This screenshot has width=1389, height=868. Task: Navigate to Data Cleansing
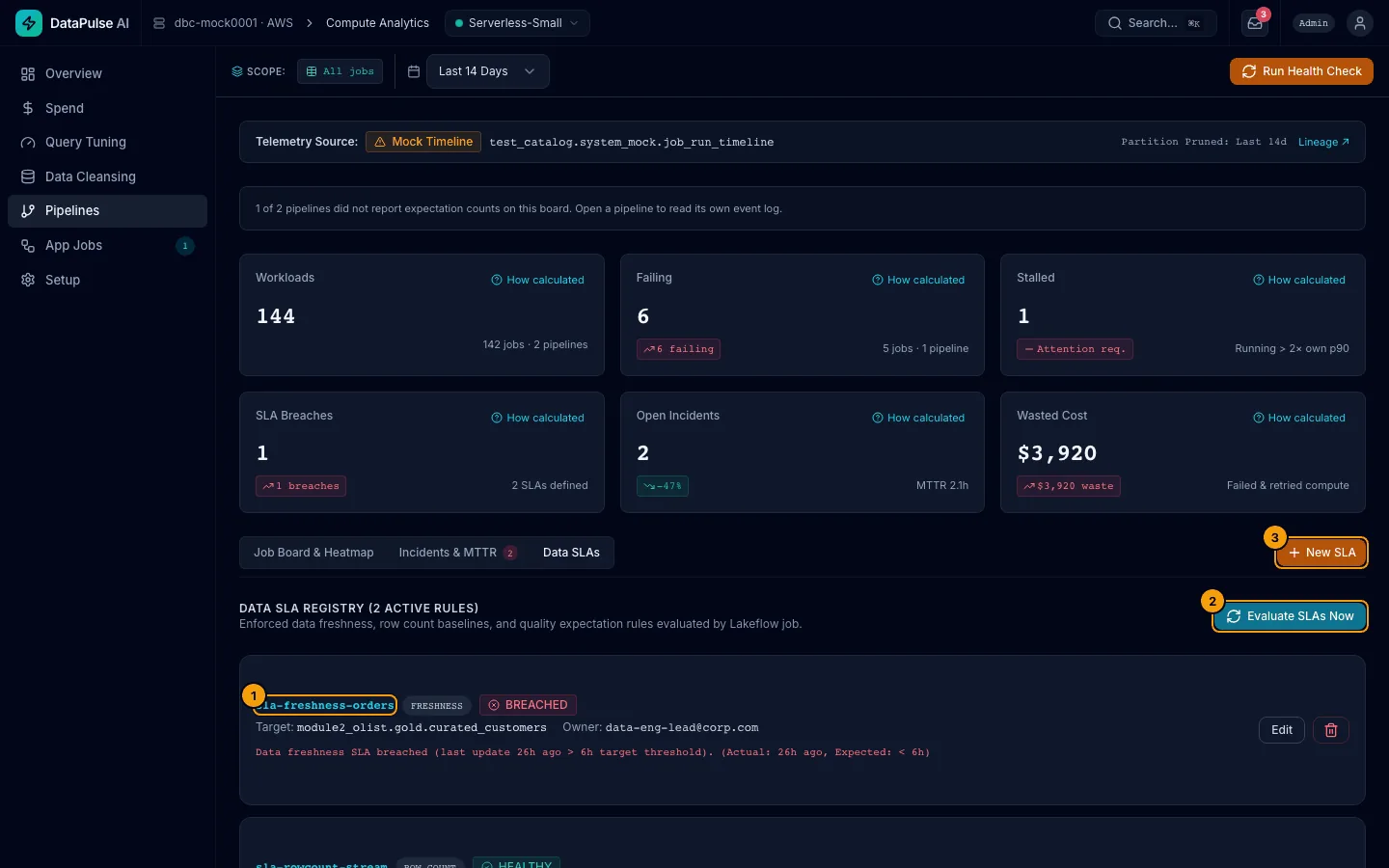107,176
